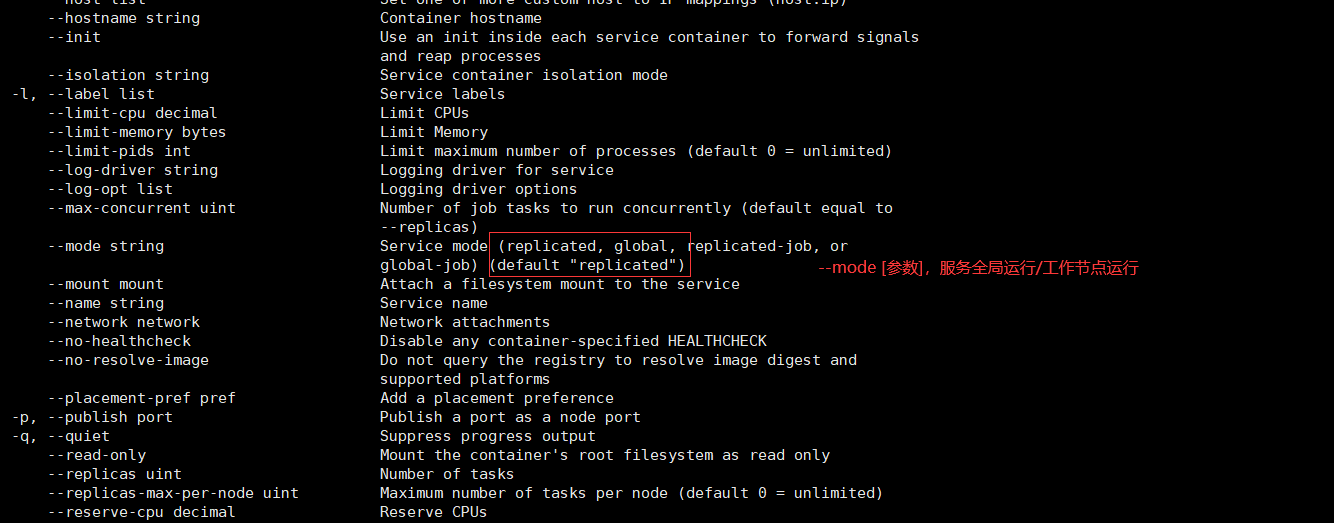
Task: Click the default "replicated" text in red box
Action: pyautogui.click(x=587, y=265)
